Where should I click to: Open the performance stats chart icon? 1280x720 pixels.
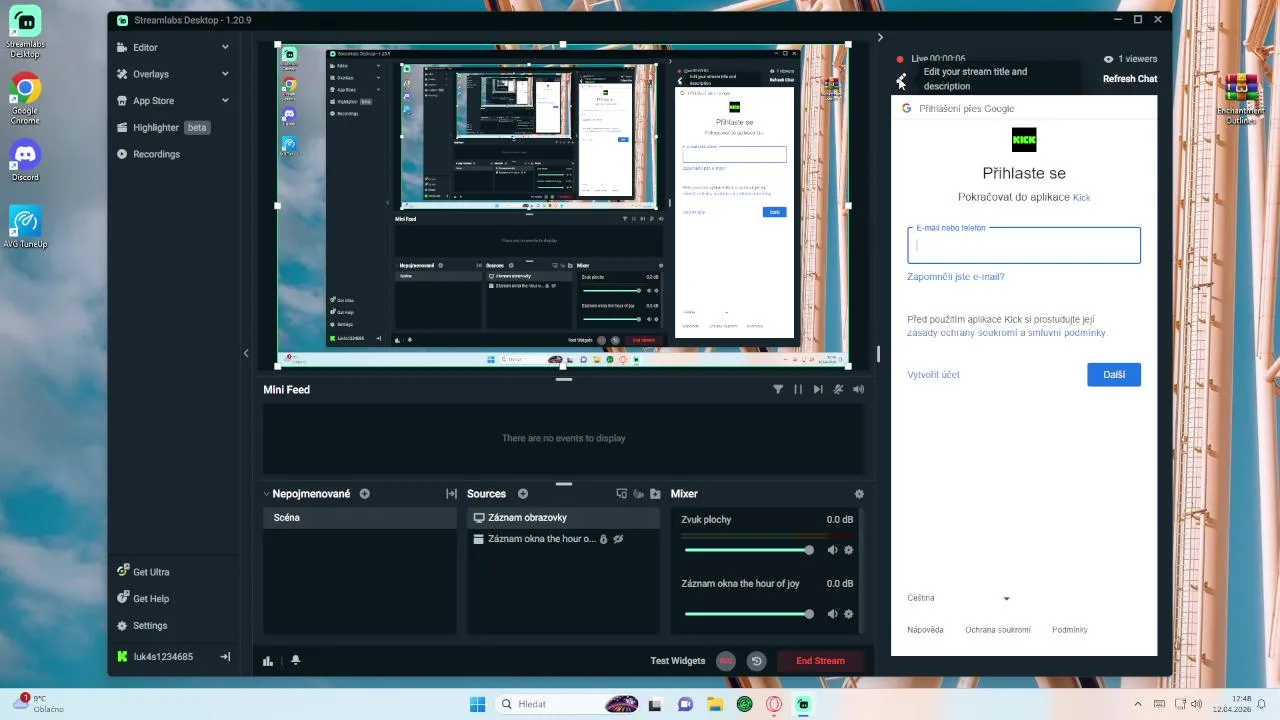pos(268,661)
